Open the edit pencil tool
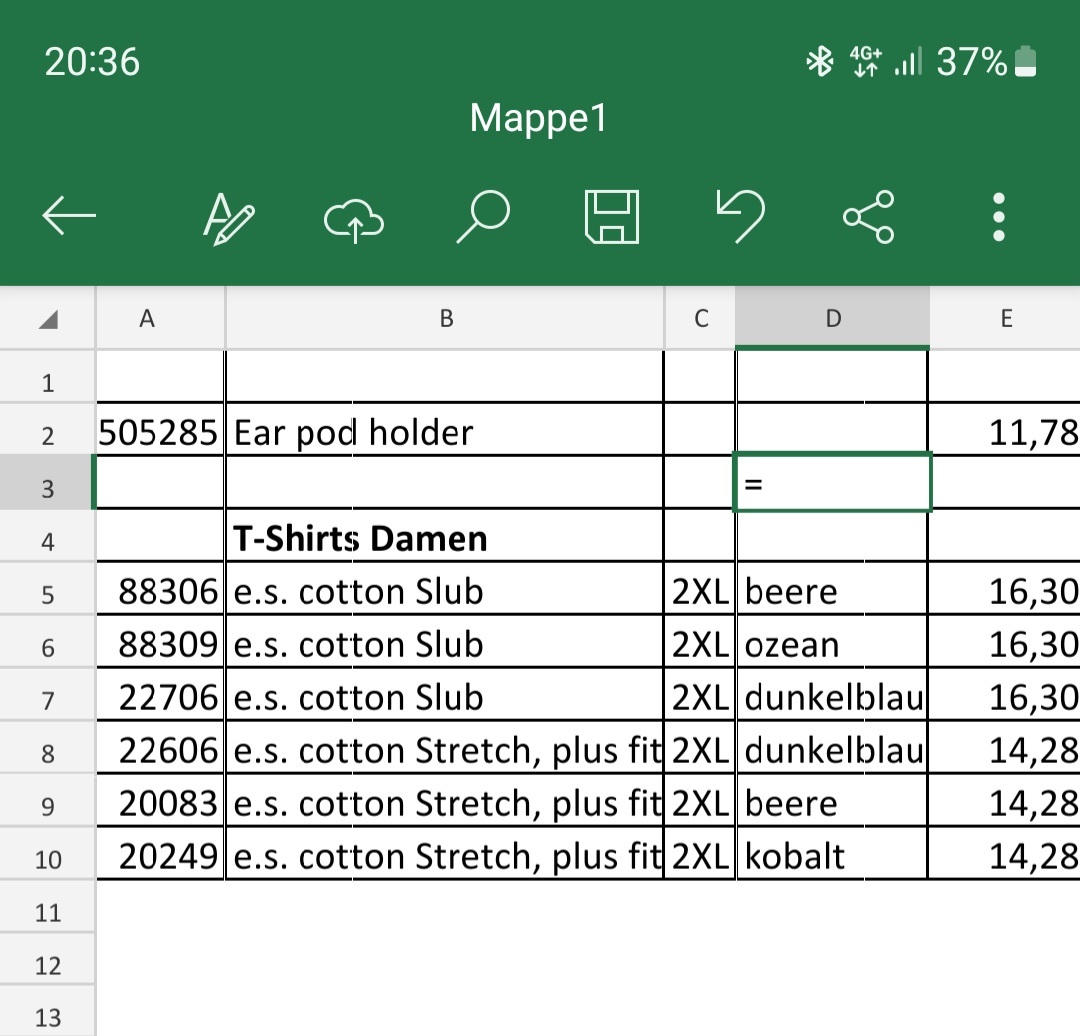The height and width of the screenshot is (1036, 1080). (229, 217)
